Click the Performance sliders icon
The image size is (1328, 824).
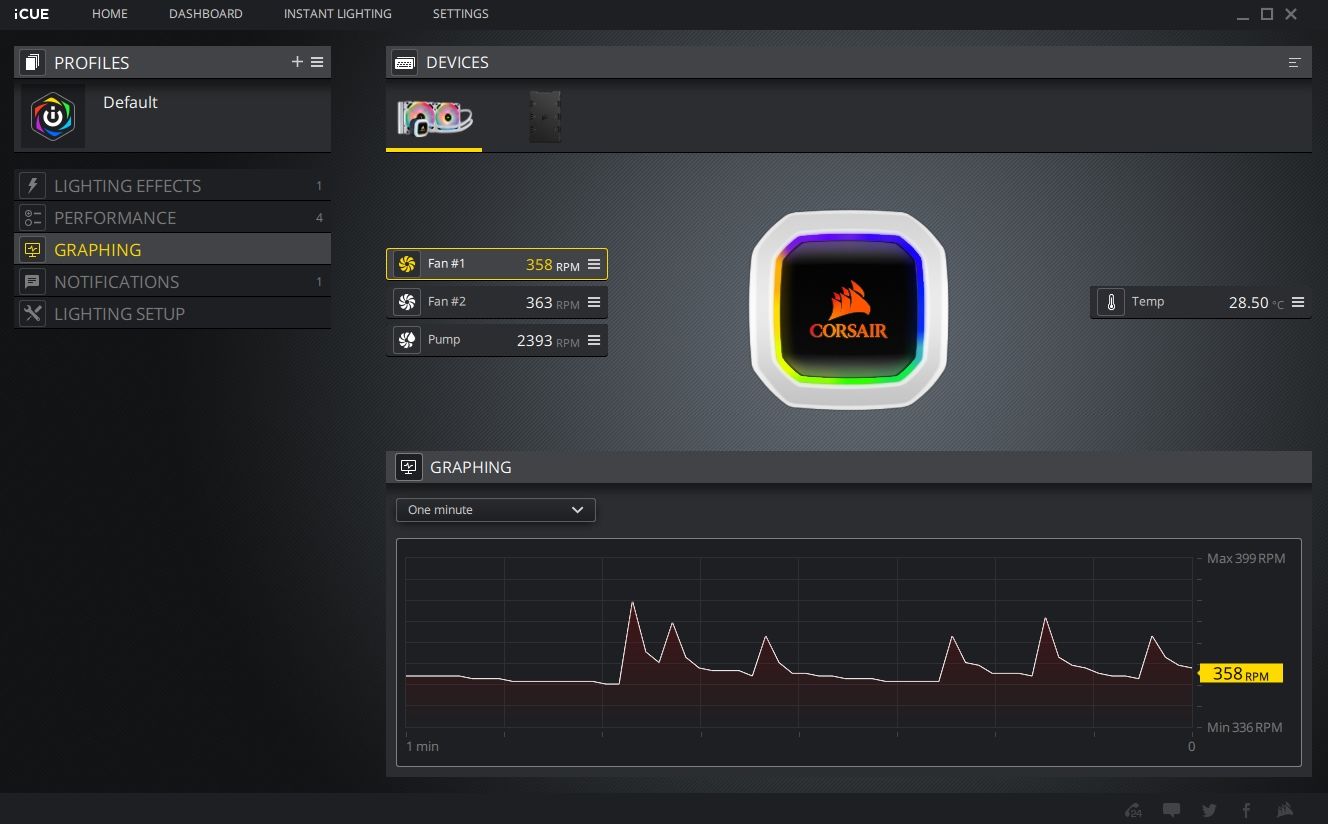point(33,218)
